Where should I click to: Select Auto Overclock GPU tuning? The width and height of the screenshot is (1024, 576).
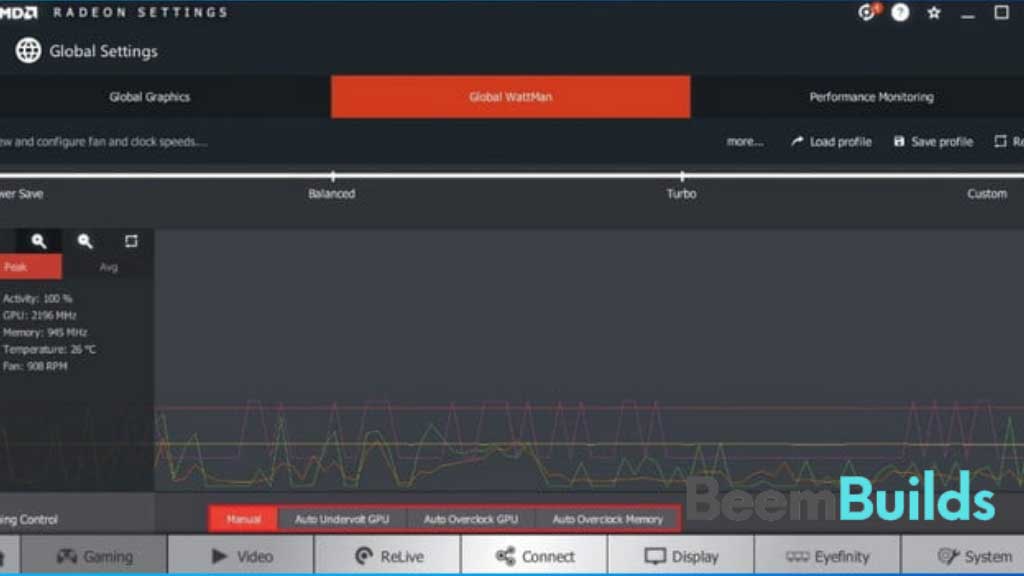click(x=471, y=519)
